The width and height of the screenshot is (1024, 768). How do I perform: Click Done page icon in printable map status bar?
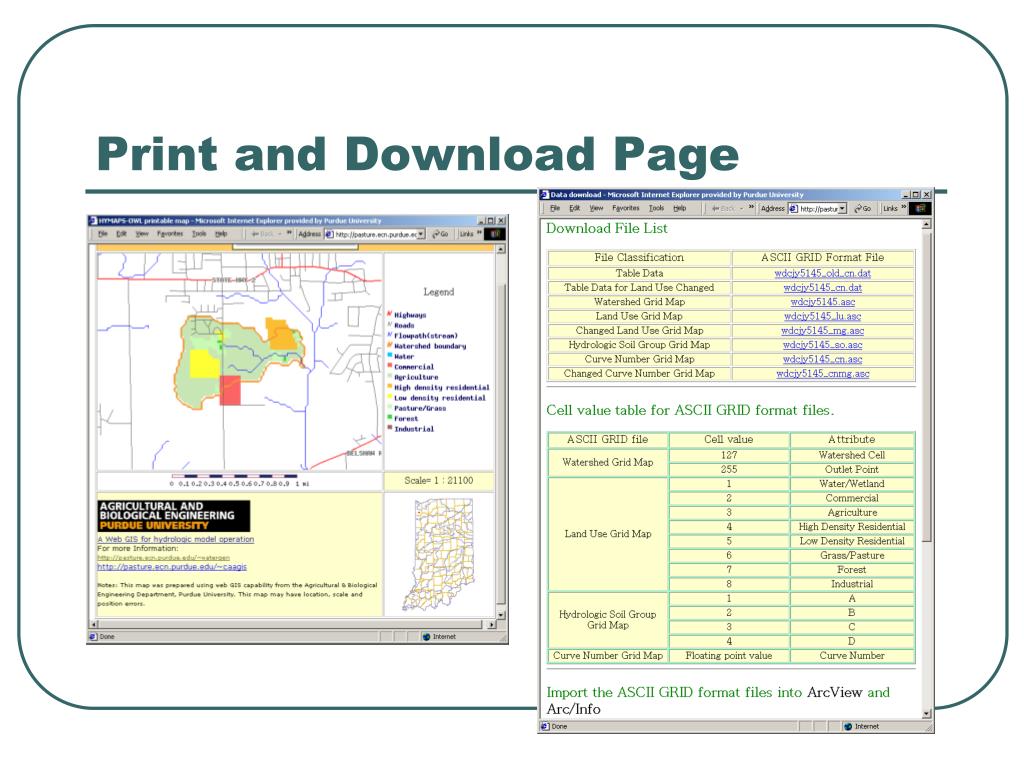(93, 637)
